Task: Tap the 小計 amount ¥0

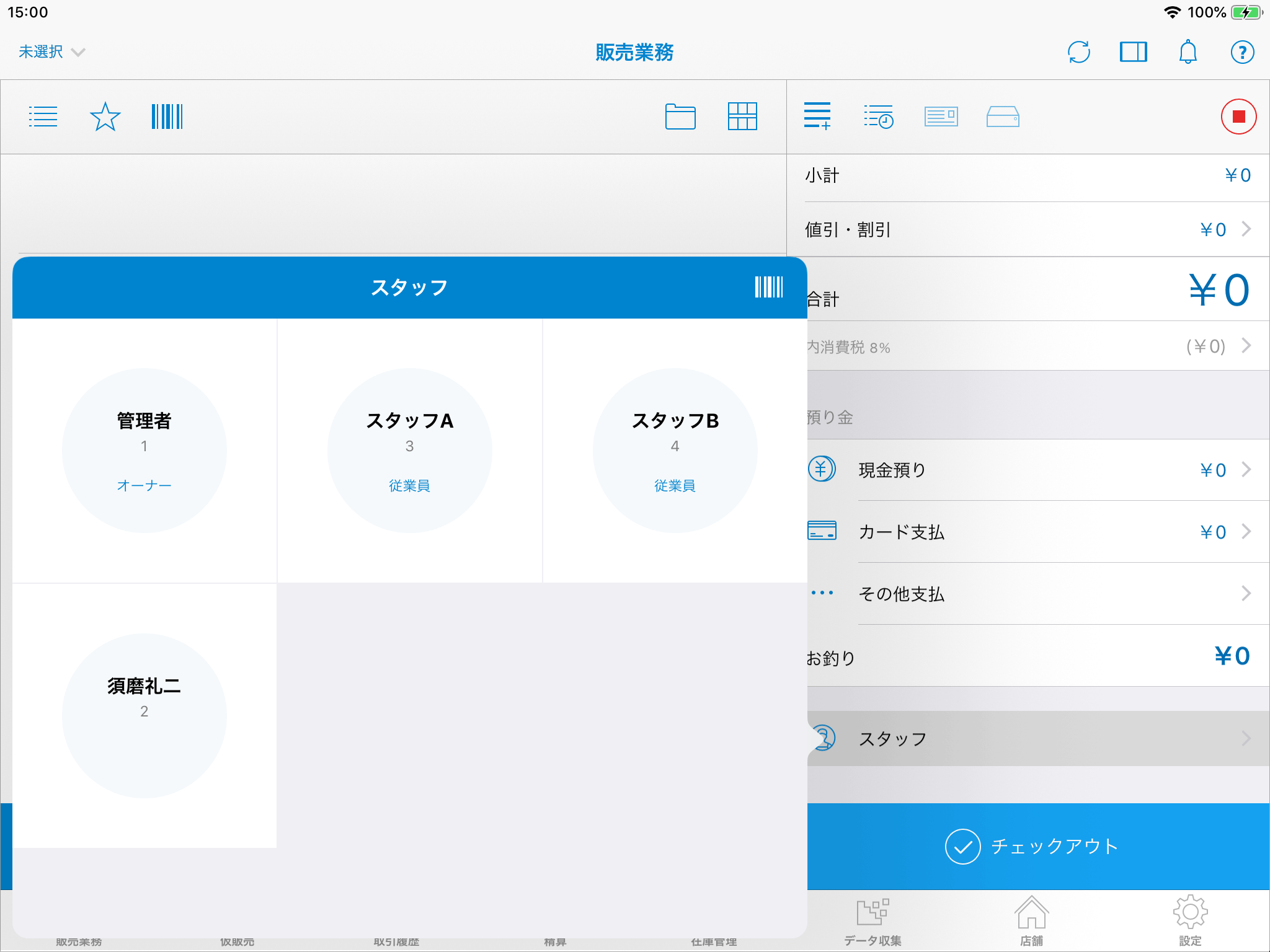Action: 1238,175
